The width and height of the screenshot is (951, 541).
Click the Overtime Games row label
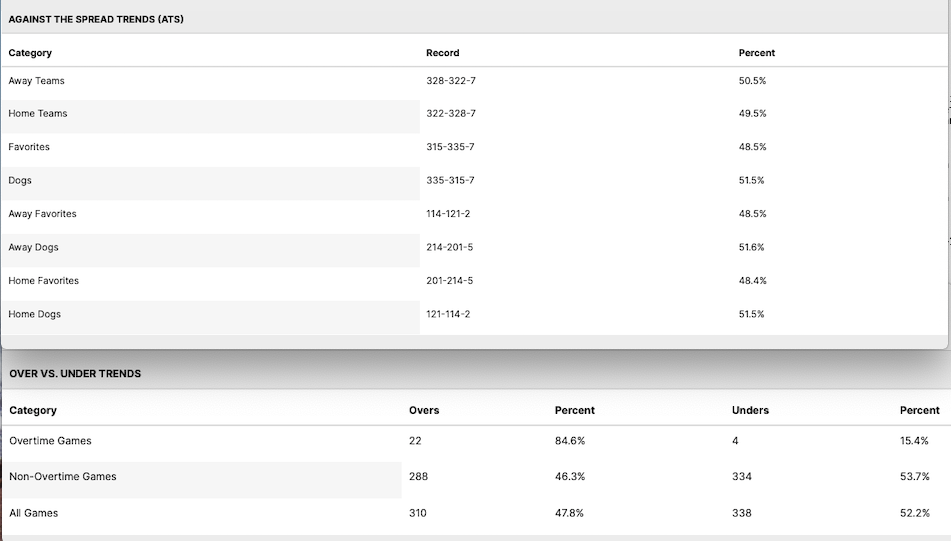click(x=50, y=441)
